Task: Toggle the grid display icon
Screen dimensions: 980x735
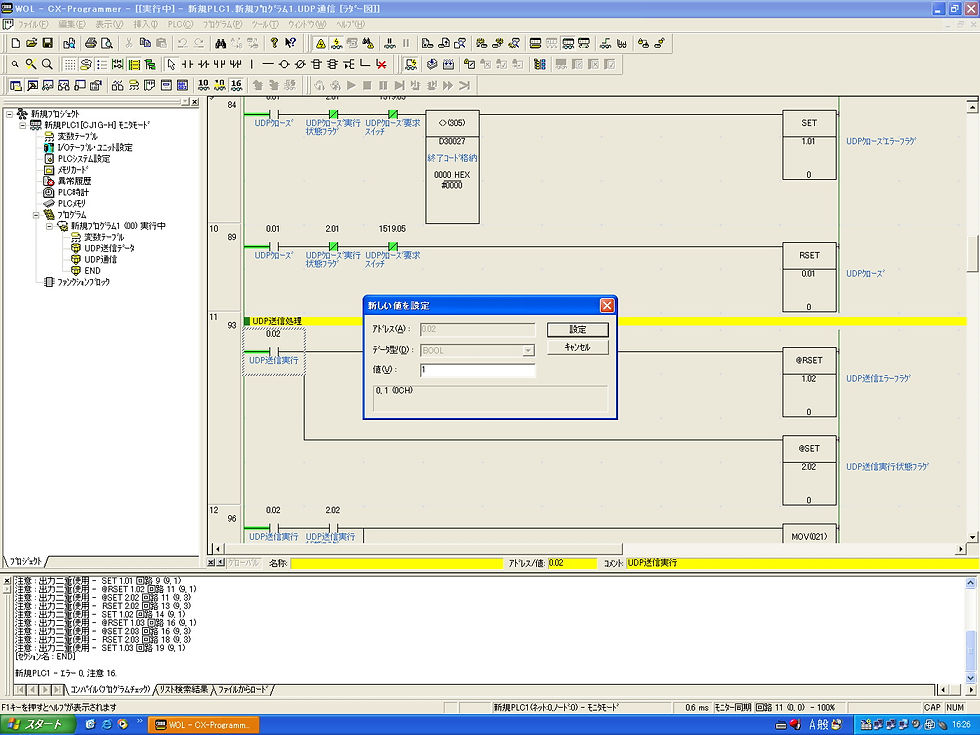Action: point(70,64)
